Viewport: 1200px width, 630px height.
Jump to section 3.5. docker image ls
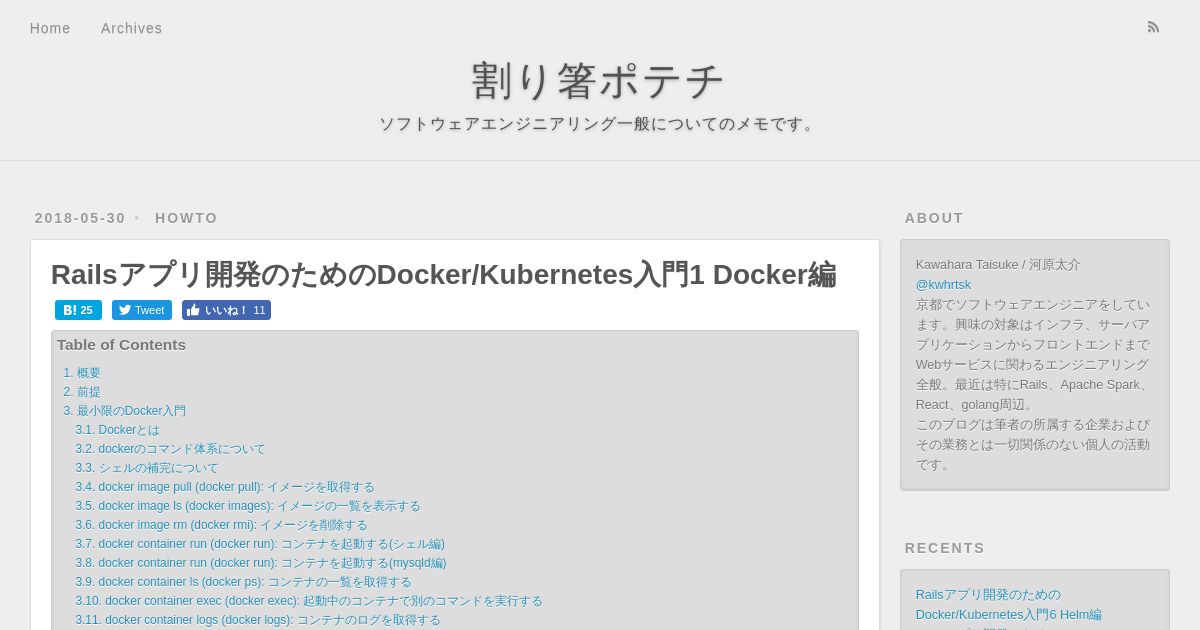click(x=248, y=506)
